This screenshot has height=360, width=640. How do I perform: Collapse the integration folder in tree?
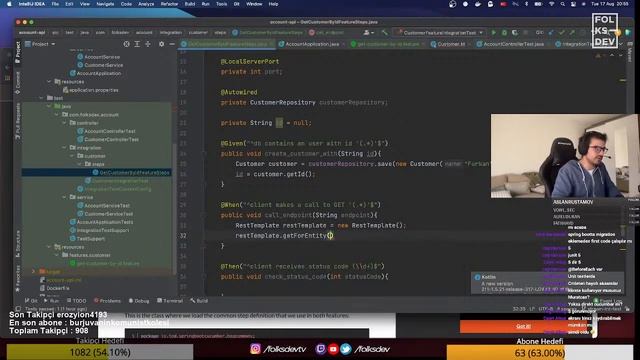[x=64, y=148]
